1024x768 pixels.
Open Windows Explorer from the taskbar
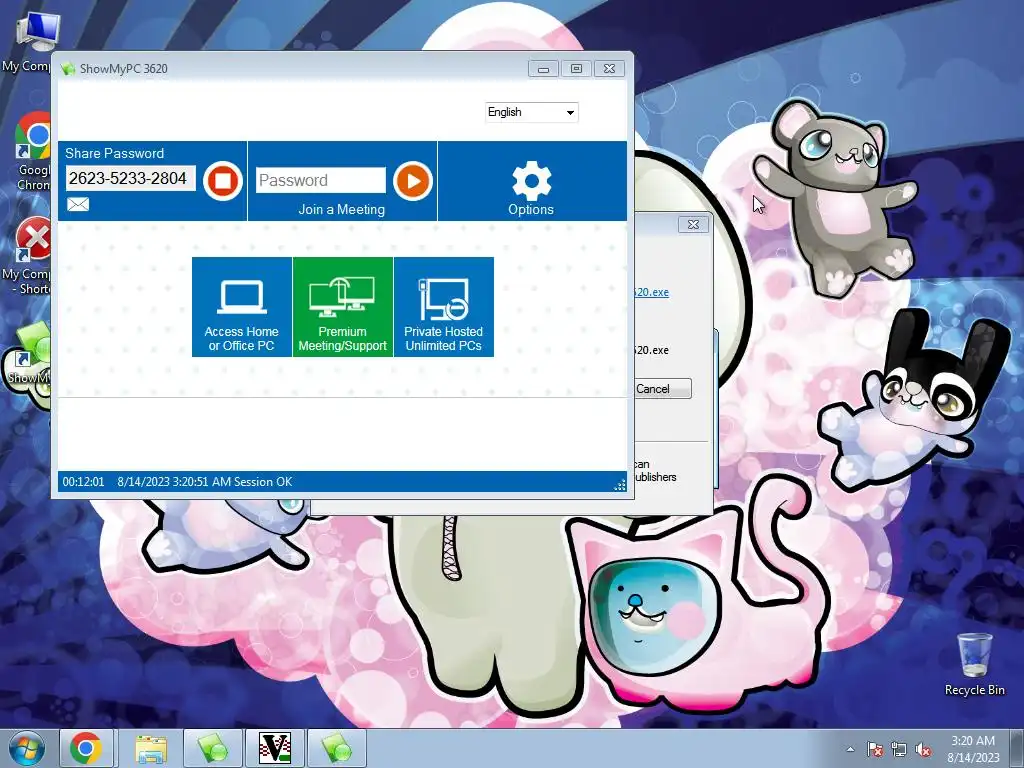click(x=152, y=748)
